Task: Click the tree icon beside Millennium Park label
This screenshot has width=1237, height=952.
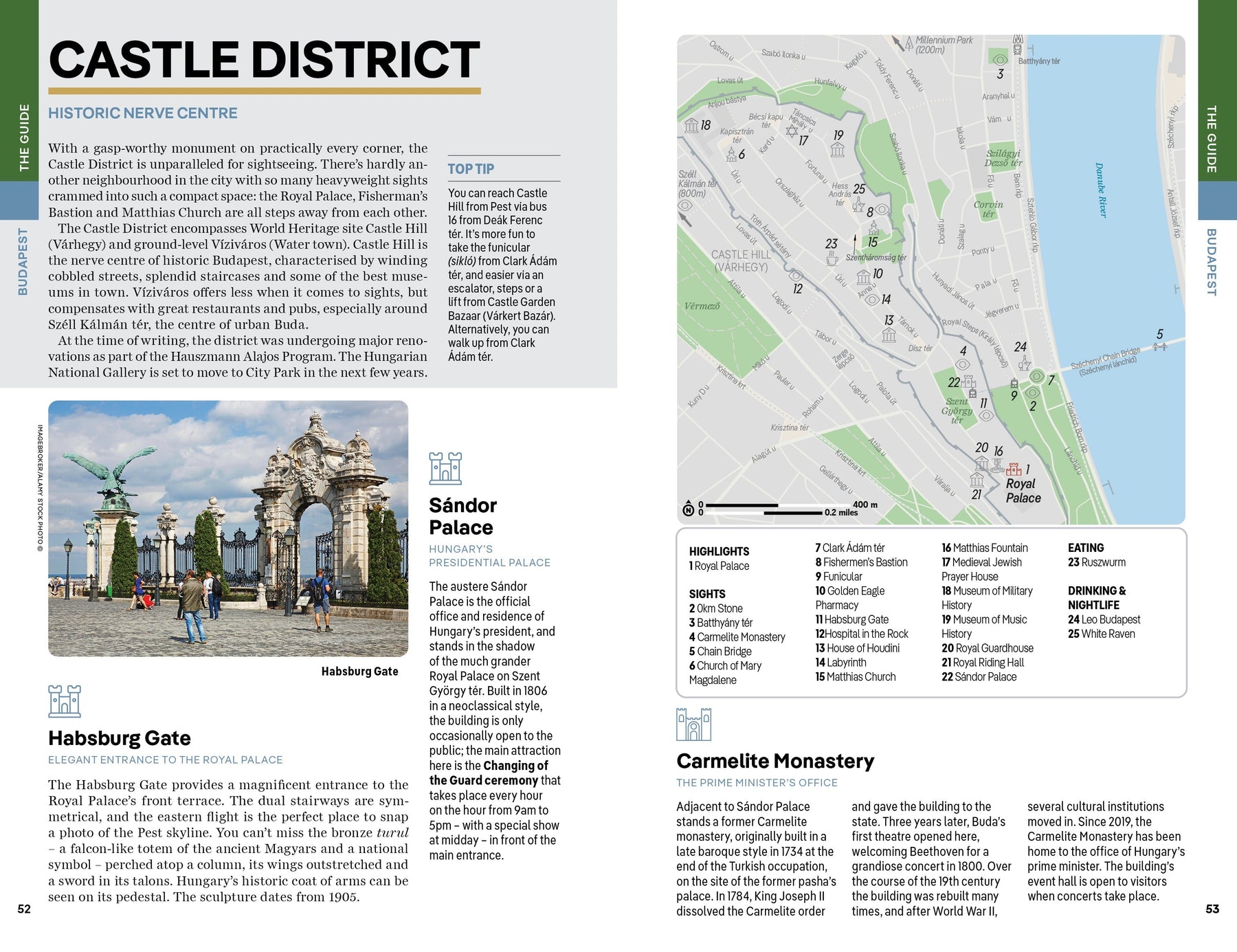Action: click(x=909, y=44)
